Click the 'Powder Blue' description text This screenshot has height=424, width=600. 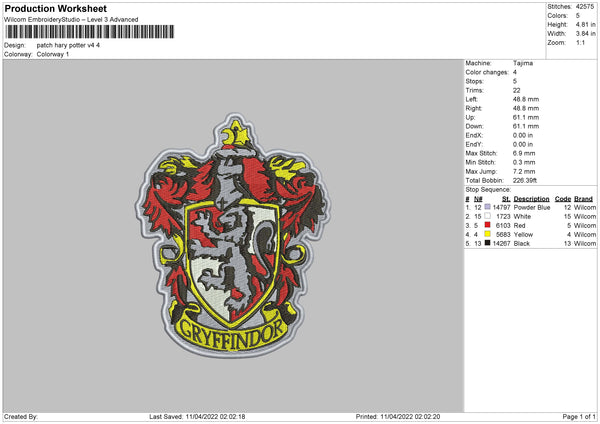point(532,207)
